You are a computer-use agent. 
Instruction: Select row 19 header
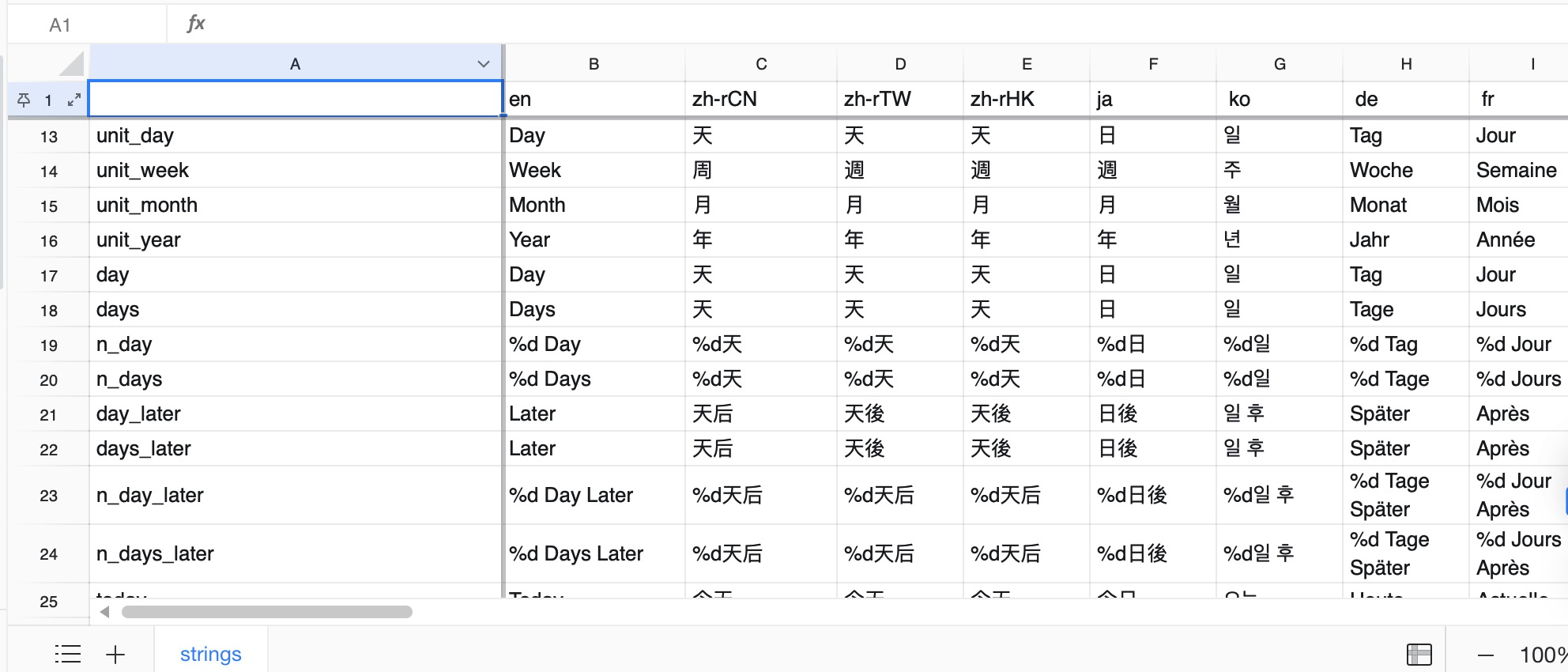coord(49,345)
